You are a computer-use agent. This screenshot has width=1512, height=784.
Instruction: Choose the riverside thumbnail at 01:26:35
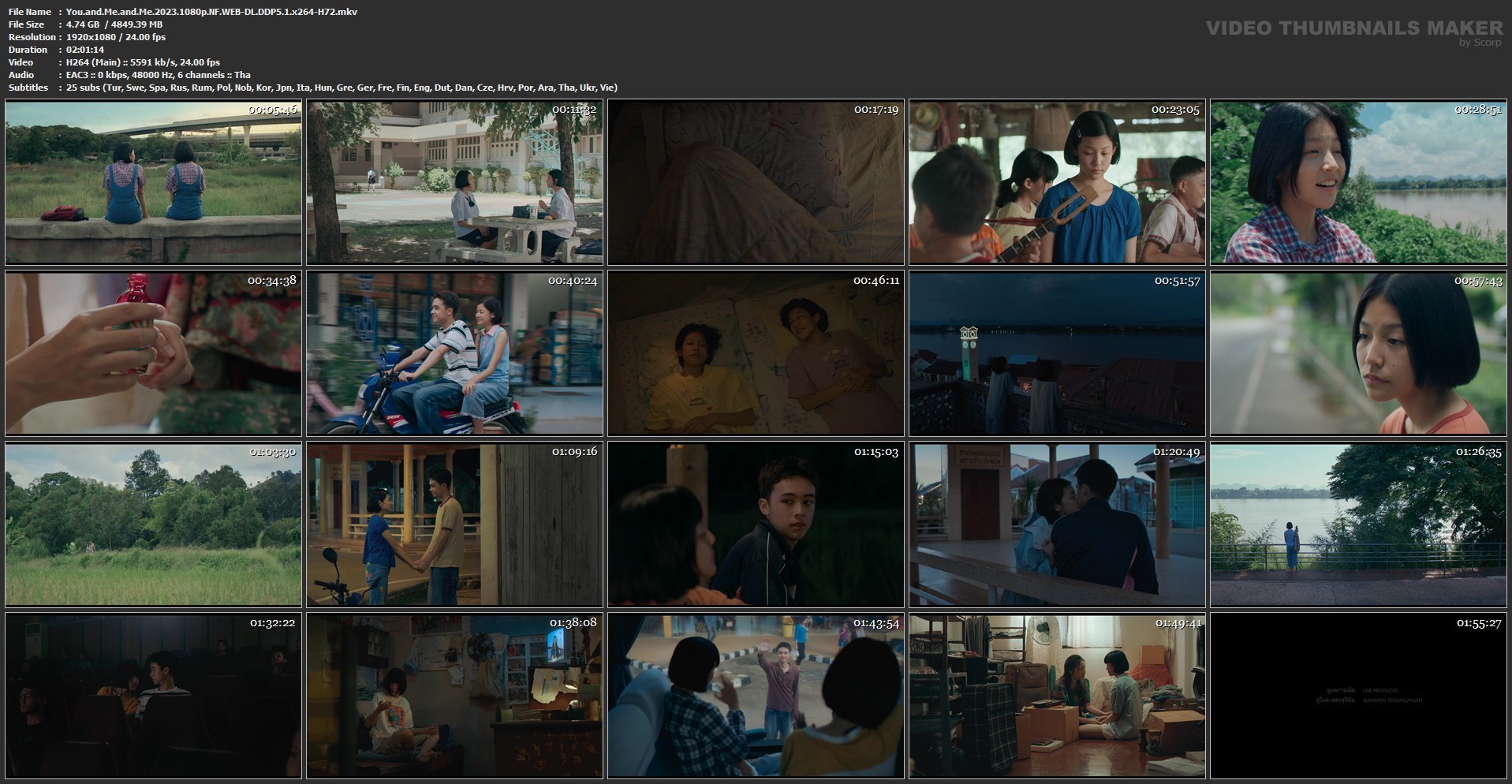(1358, 525)
